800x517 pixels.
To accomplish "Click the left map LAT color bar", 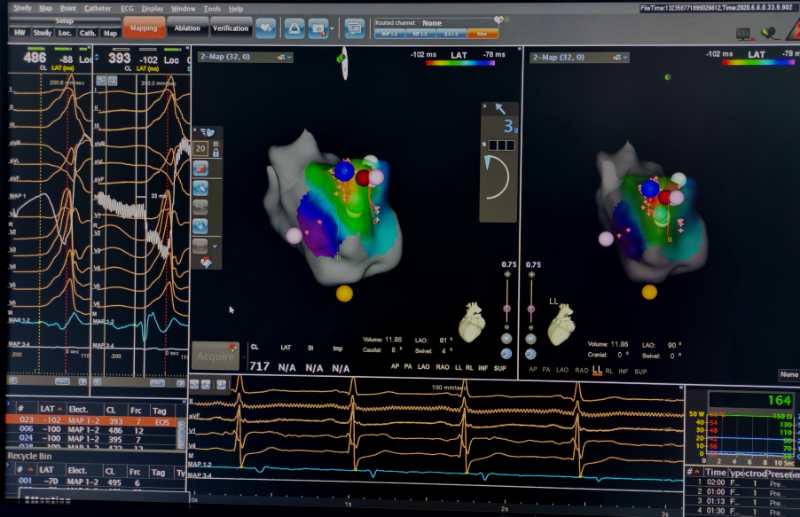I will pos(460,63).
